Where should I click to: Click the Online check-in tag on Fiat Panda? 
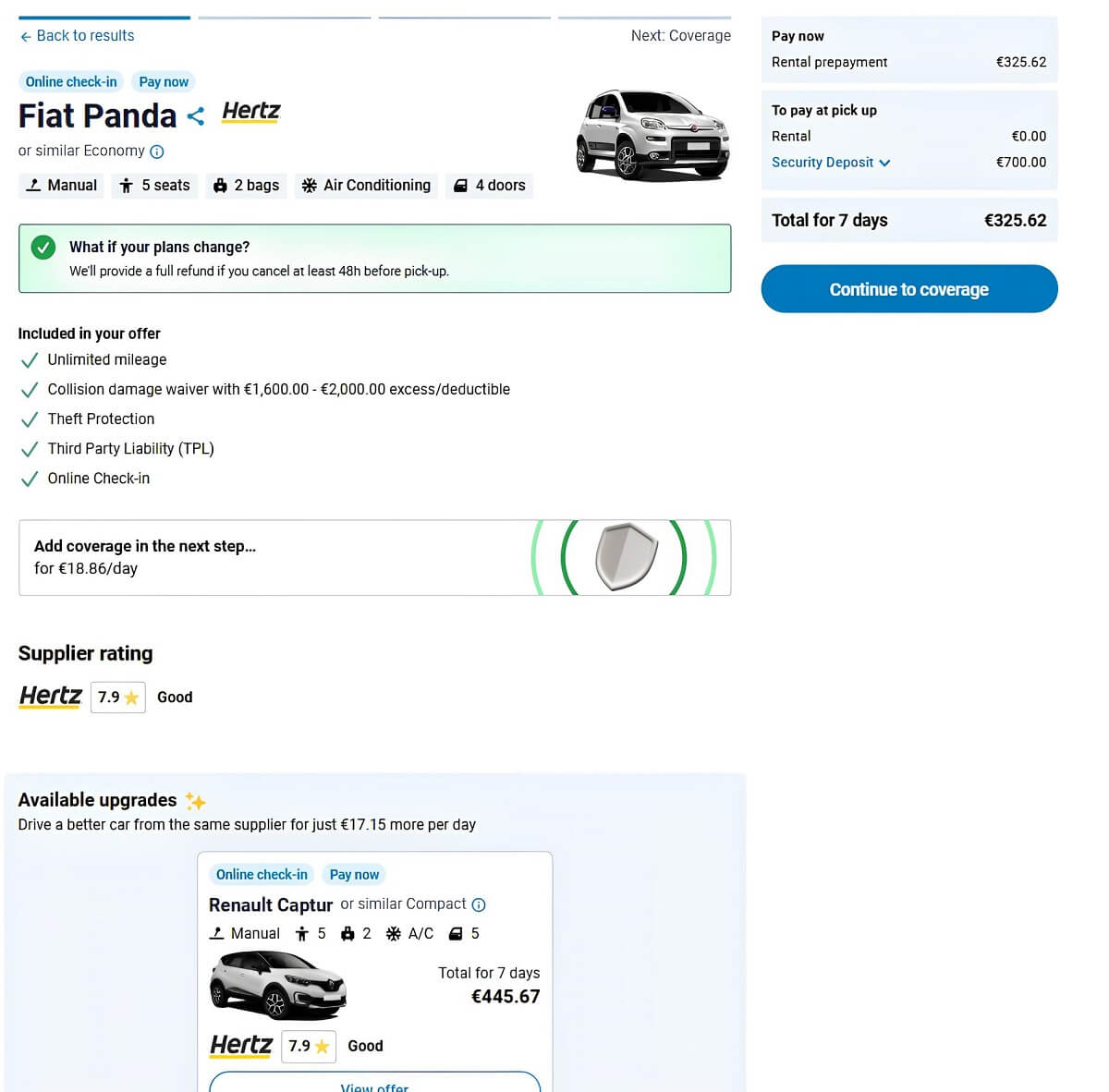pos(71,82)
